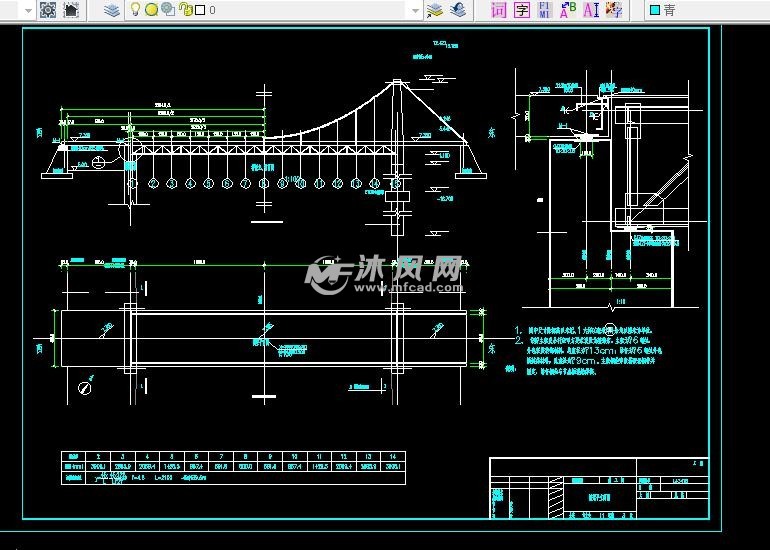Toggle the layer lock padlock
The image size is (770, 550).
185,10
